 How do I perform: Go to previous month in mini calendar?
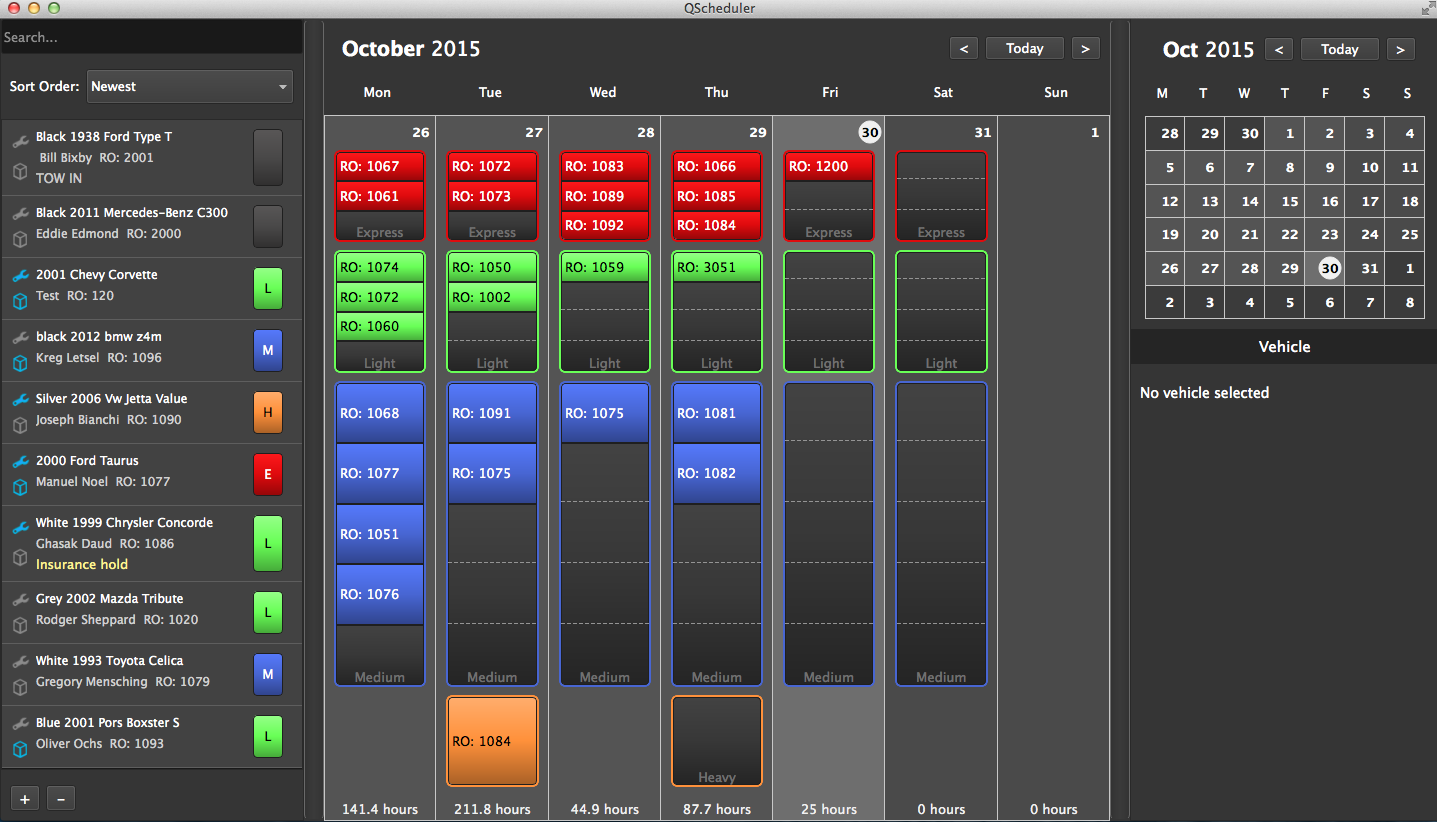point(1278,49)
